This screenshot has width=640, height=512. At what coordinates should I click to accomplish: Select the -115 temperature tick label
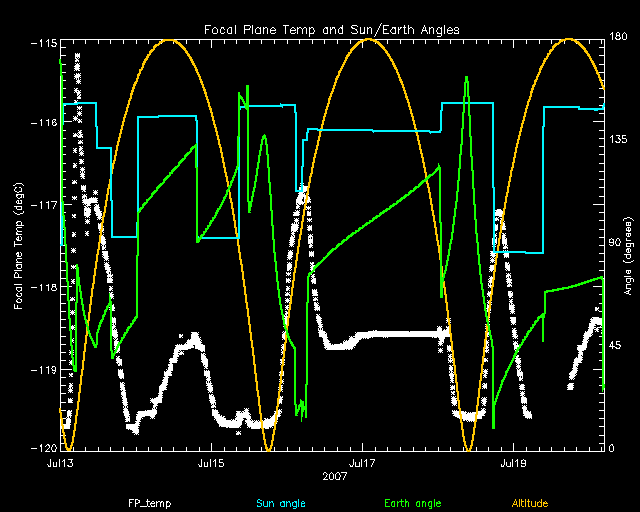(43, 44)
